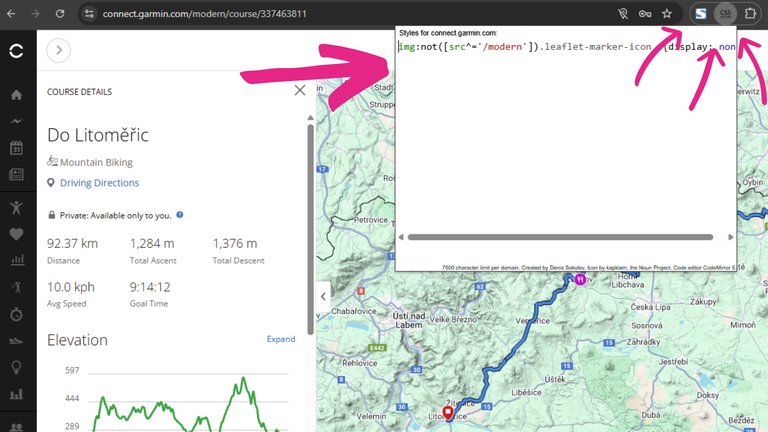Open the calendar icon in sidebar
The height and width of the screenshot is (432, 768).
16,148
